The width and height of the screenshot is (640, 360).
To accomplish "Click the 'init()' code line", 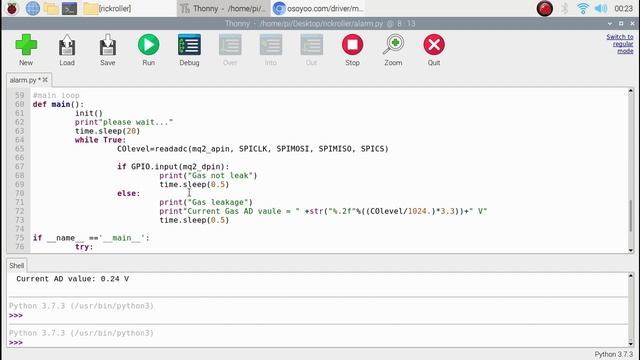I will tap(89, 113).
